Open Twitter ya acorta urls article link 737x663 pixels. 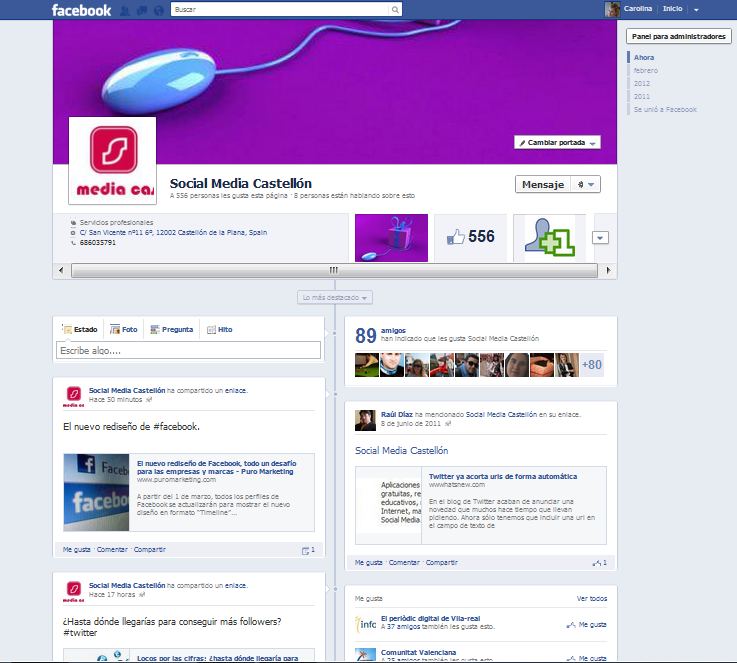[502, 476]
